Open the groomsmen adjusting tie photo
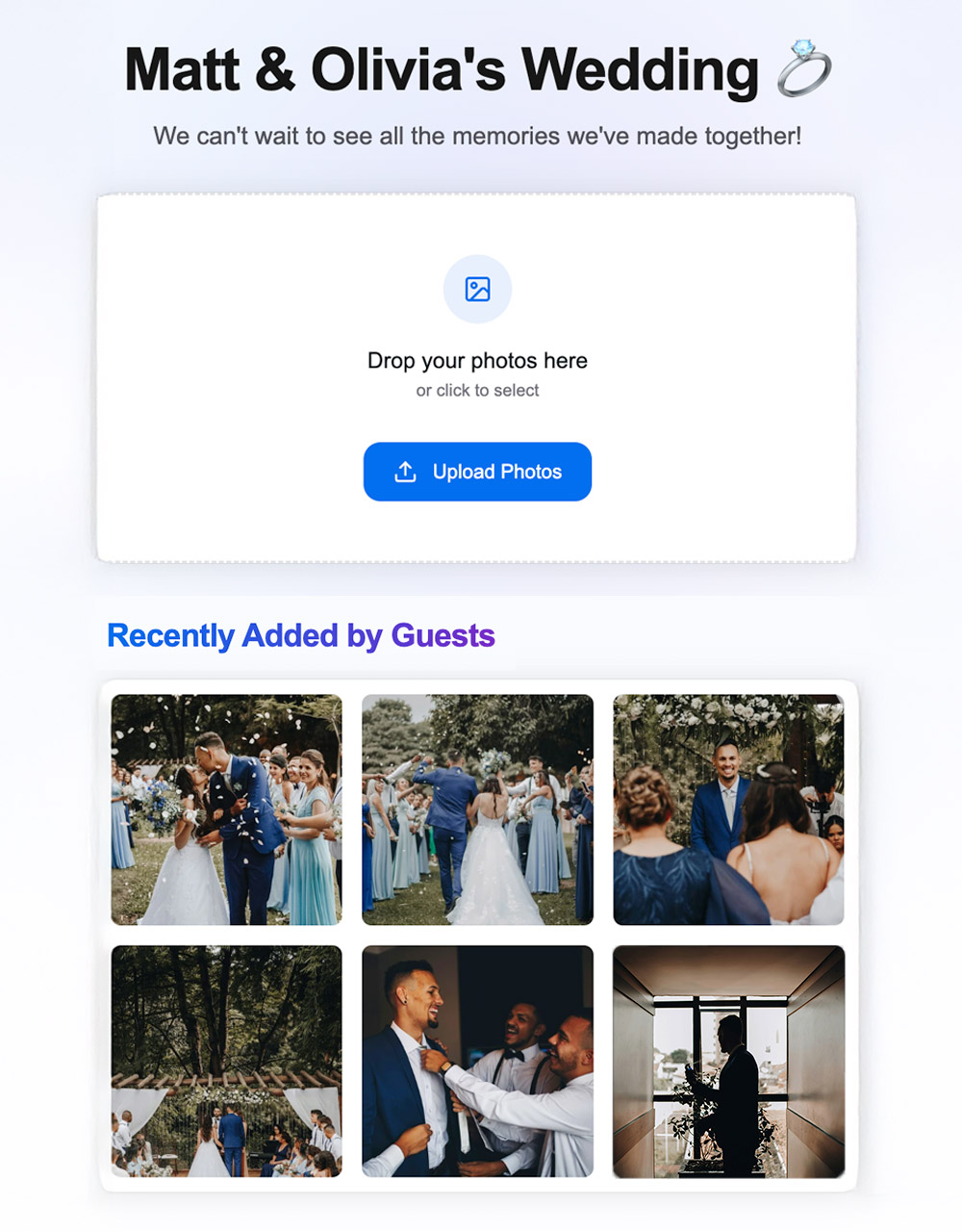The image size is (962, 1232). [x=477, y=1061]
